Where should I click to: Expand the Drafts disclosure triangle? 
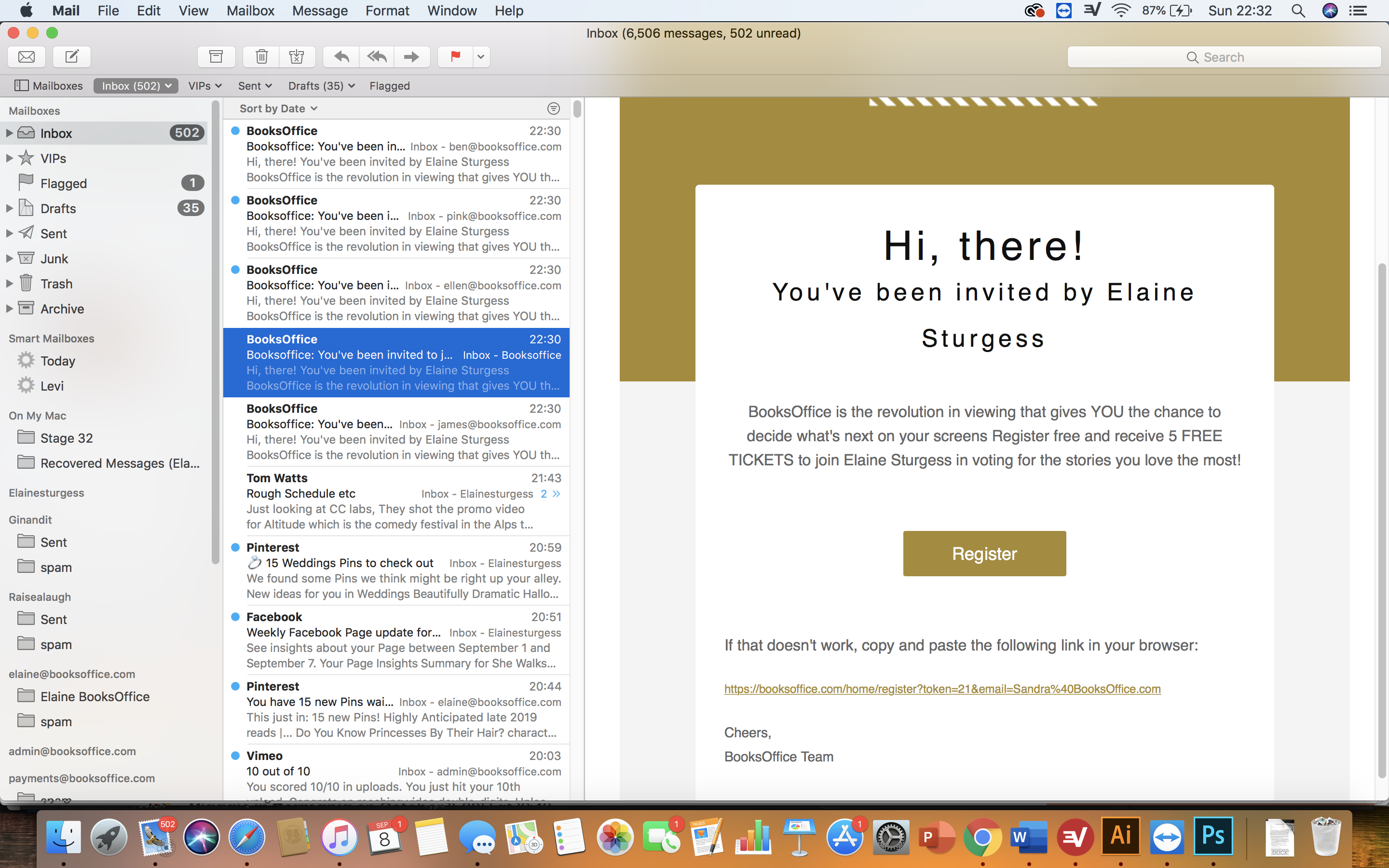9,208
